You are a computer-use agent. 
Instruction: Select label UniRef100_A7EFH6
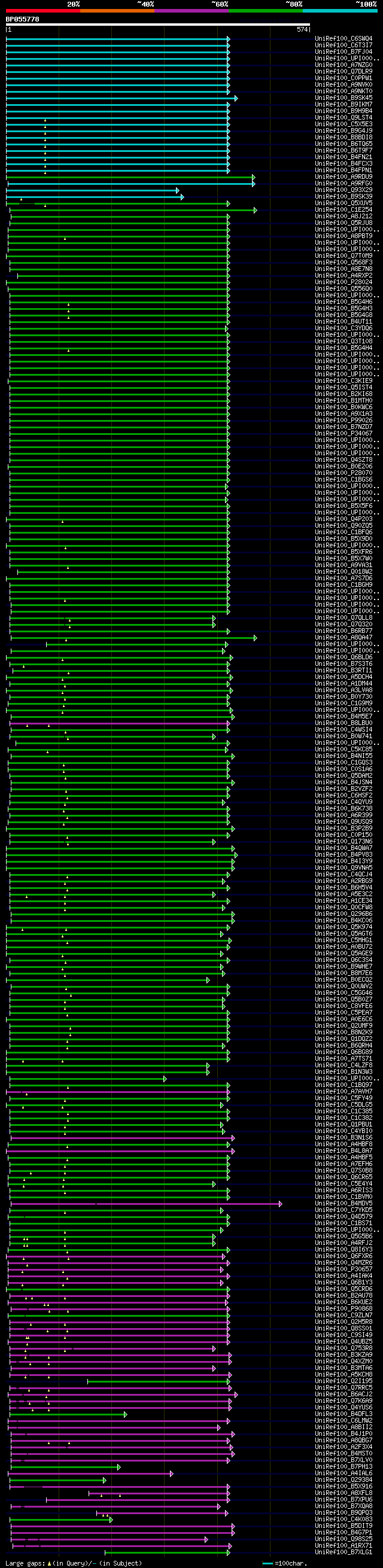(x=344, y=1164)
